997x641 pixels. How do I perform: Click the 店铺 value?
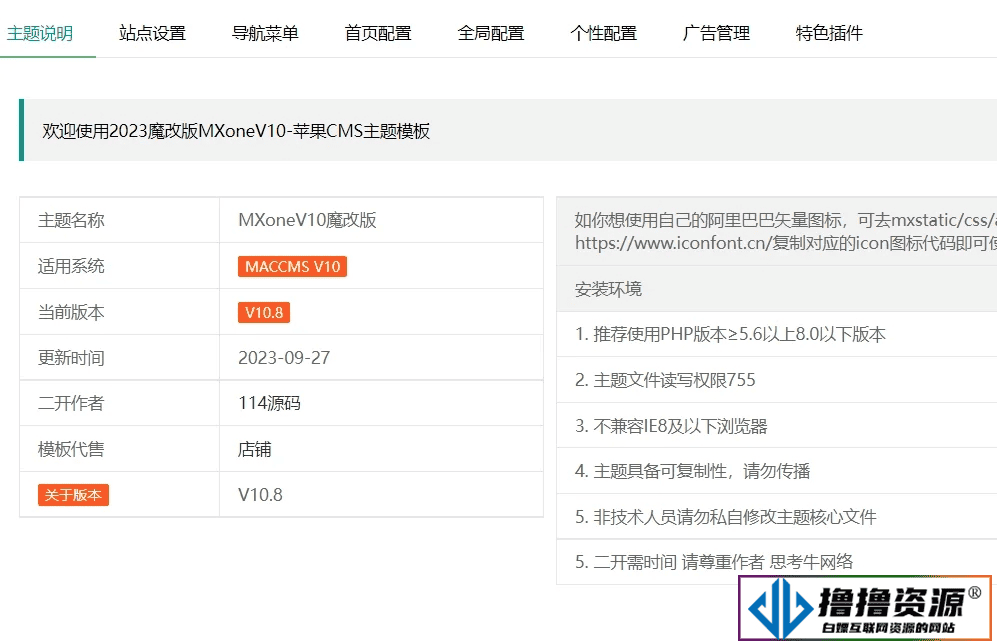pyautogui.click(x=254, y=449)
